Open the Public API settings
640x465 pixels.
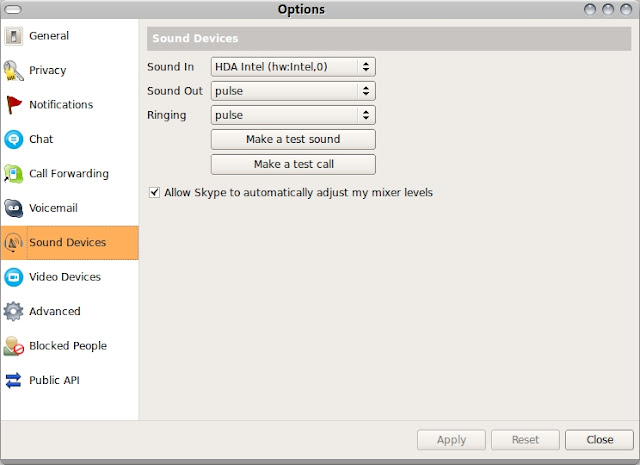[x=70, y=380]
